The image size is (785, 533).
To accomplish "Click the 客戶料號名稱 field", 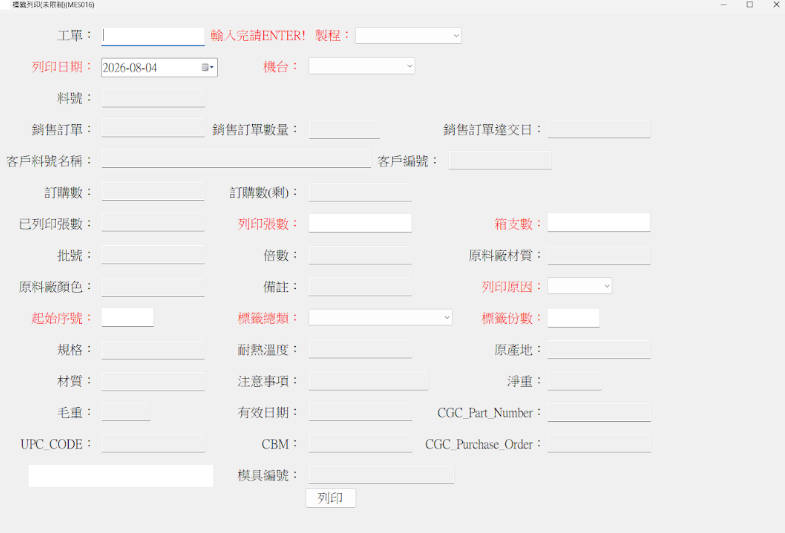I will click(236, 160).
